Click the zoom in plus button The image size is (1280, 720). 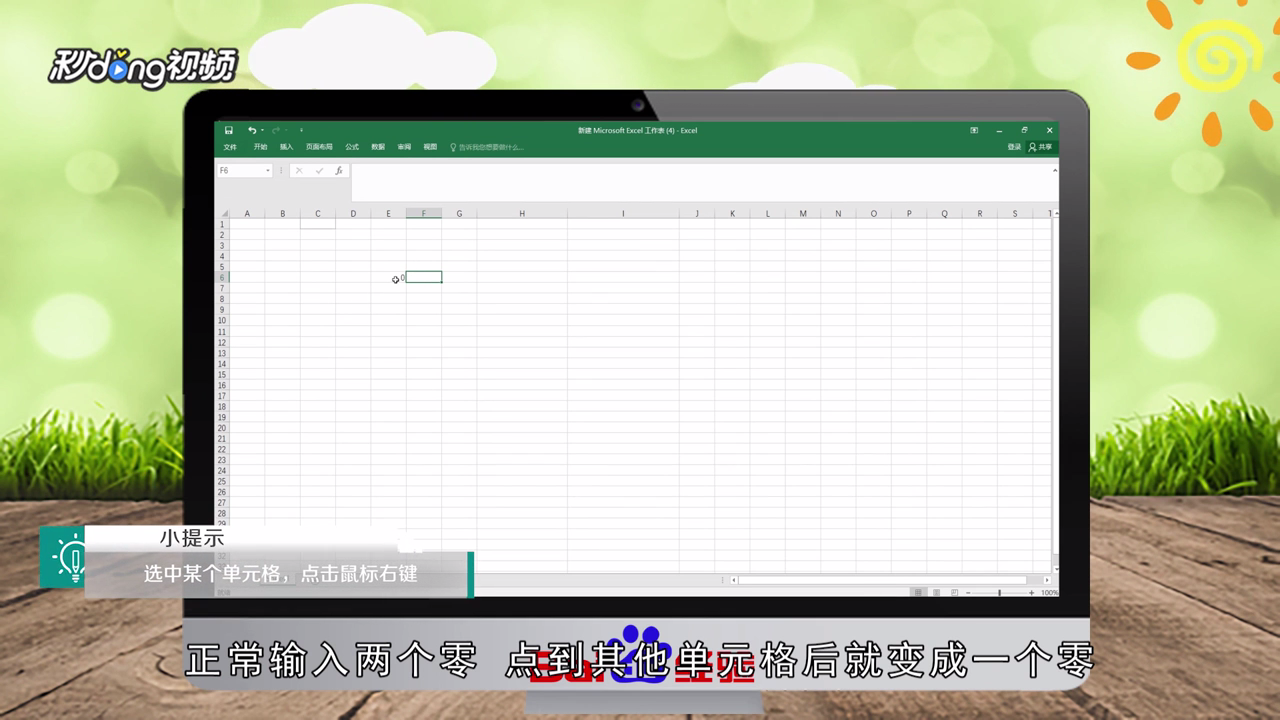tap(1031, 593)
